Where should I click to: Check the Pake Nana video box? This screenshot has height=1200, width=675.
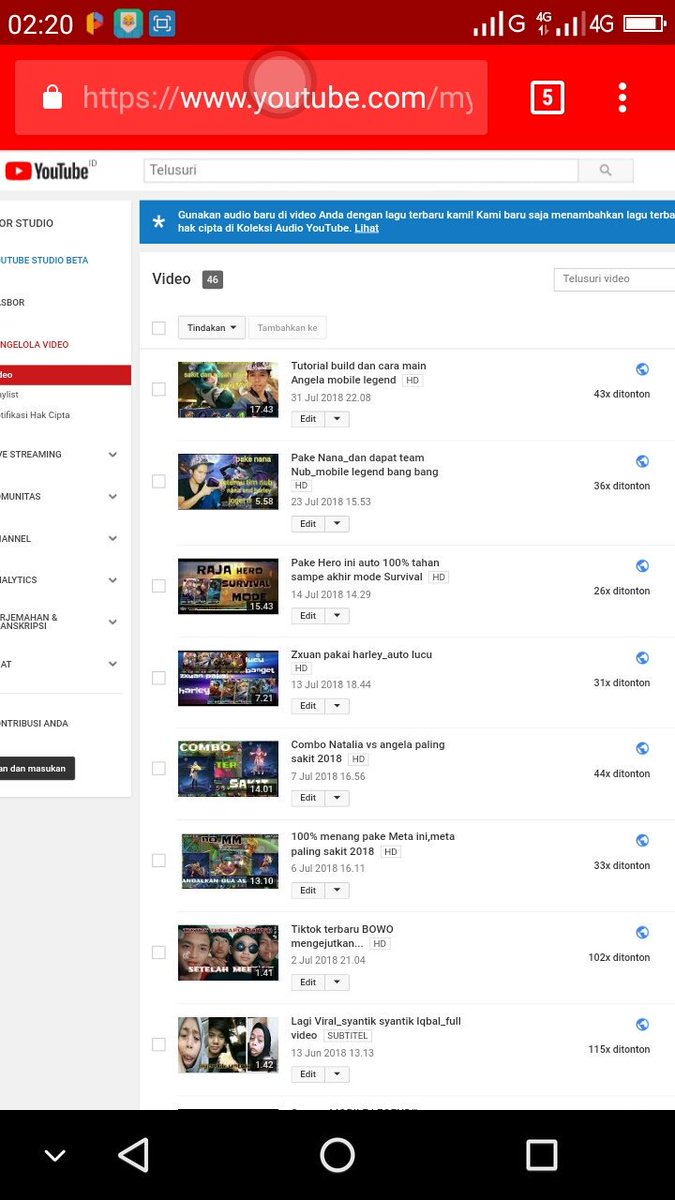158,481
